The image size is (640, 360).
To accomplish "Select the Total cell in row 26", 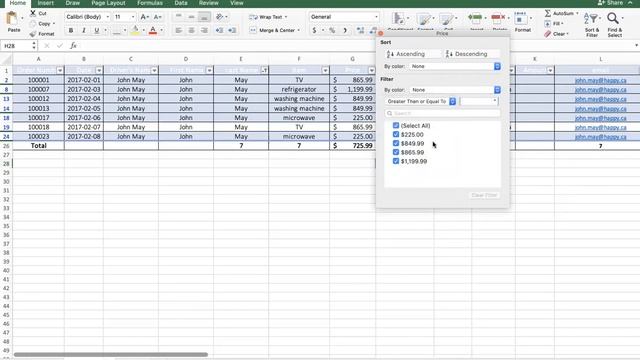I will coord(39,145).
